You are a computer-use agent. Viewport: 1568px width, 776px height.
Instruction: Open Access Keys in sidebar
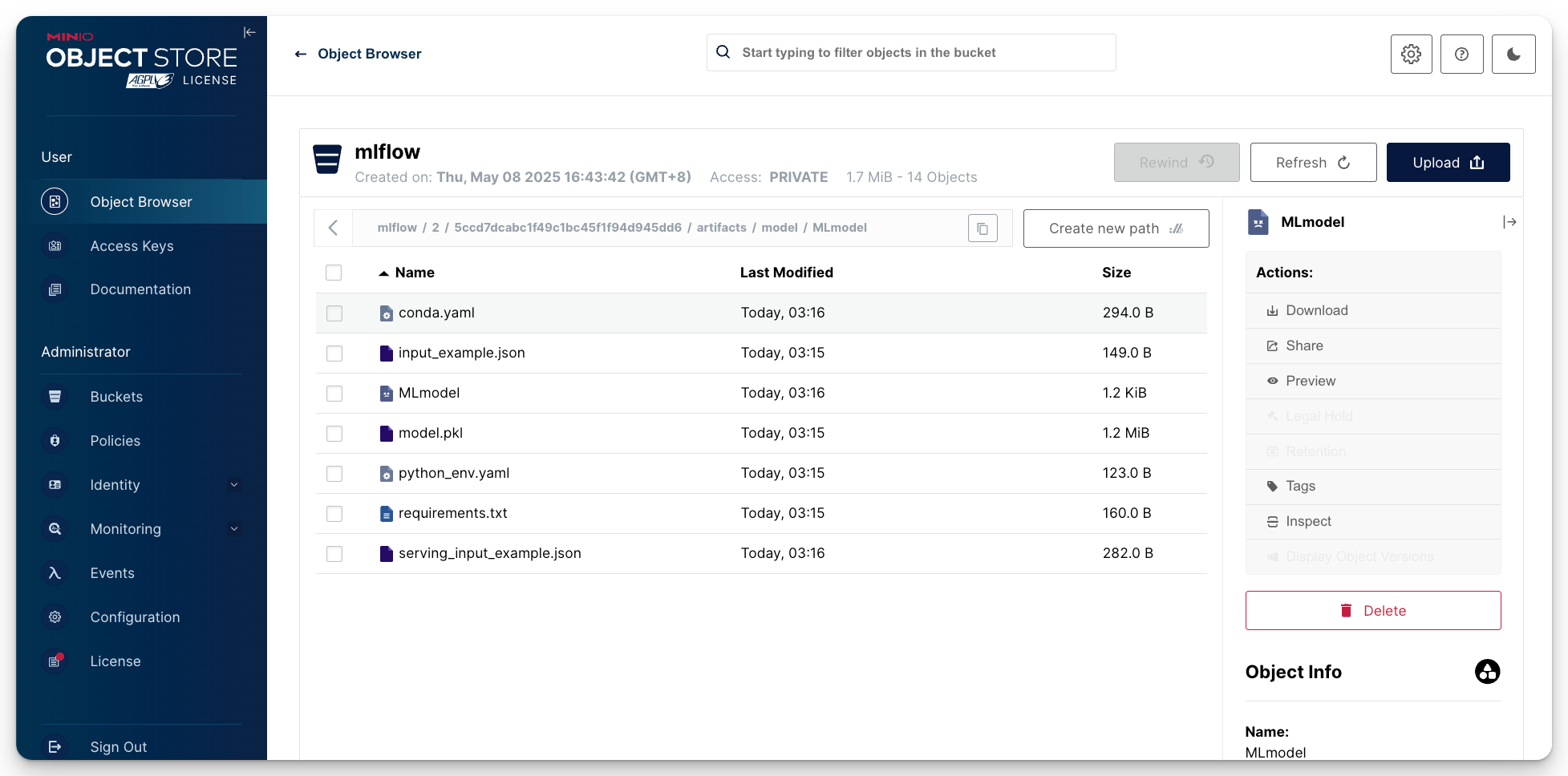(141, 246)
